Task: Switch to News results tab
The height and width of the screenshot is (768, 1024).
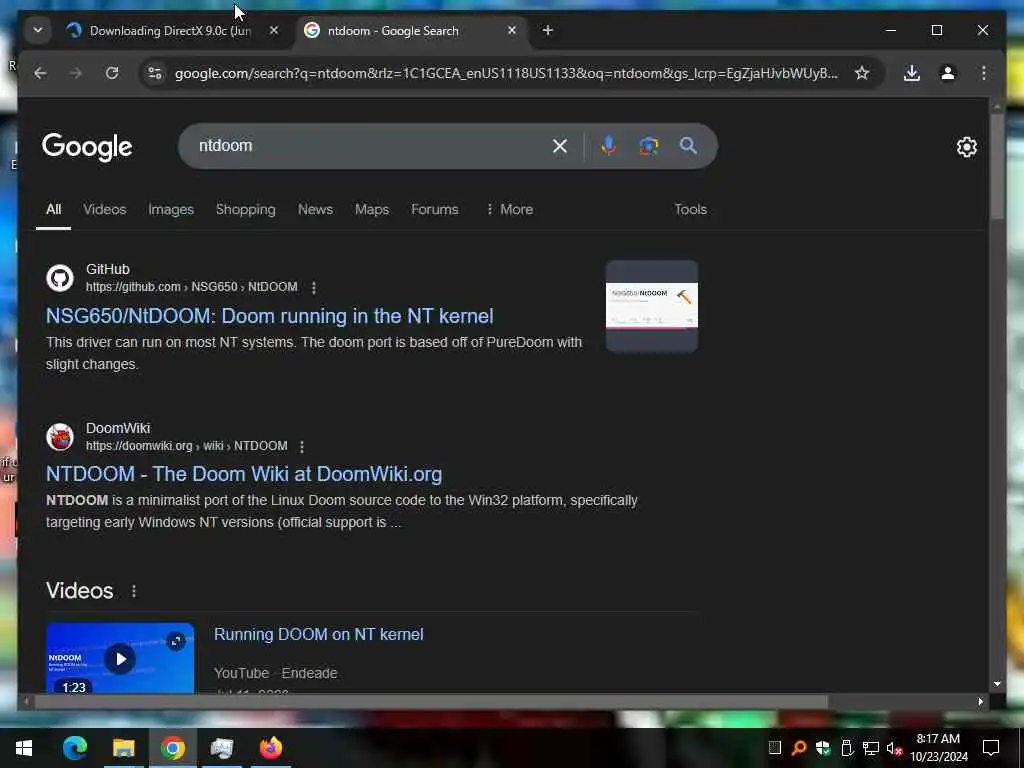Action: [x=315, y=210]
